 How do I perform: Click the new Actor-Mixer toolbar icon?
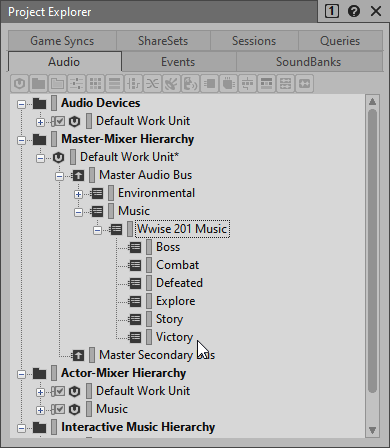77,83
